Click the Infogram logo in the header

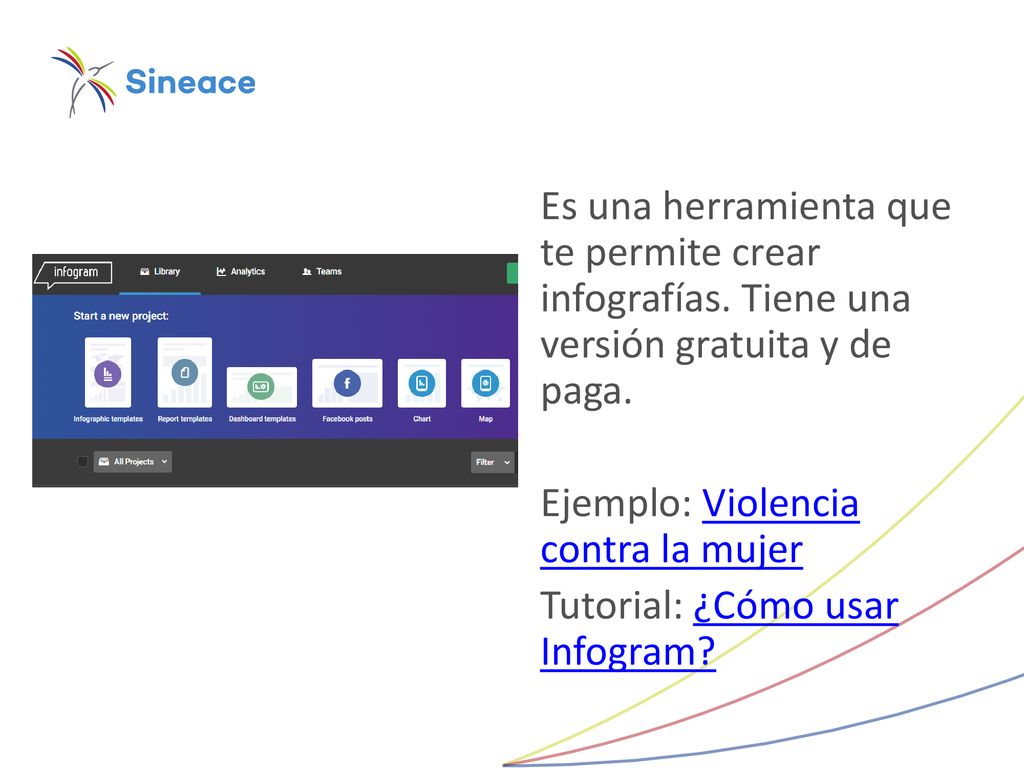pyautogui.click(x=74, y=273)
